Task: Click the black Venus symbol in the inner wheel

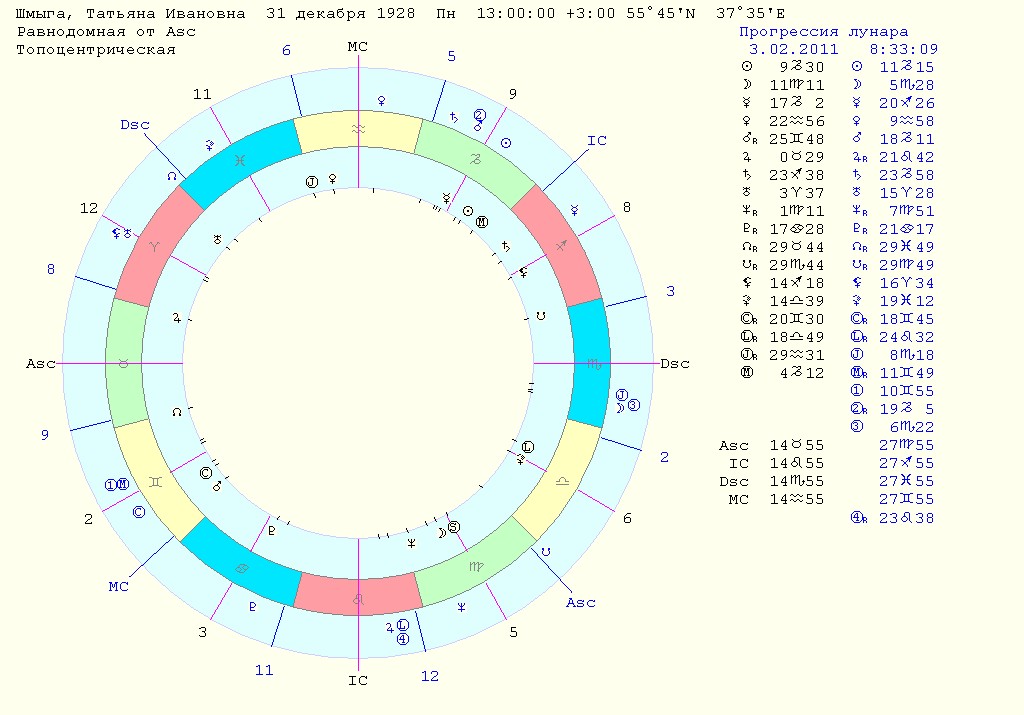Action: (332, 178)
